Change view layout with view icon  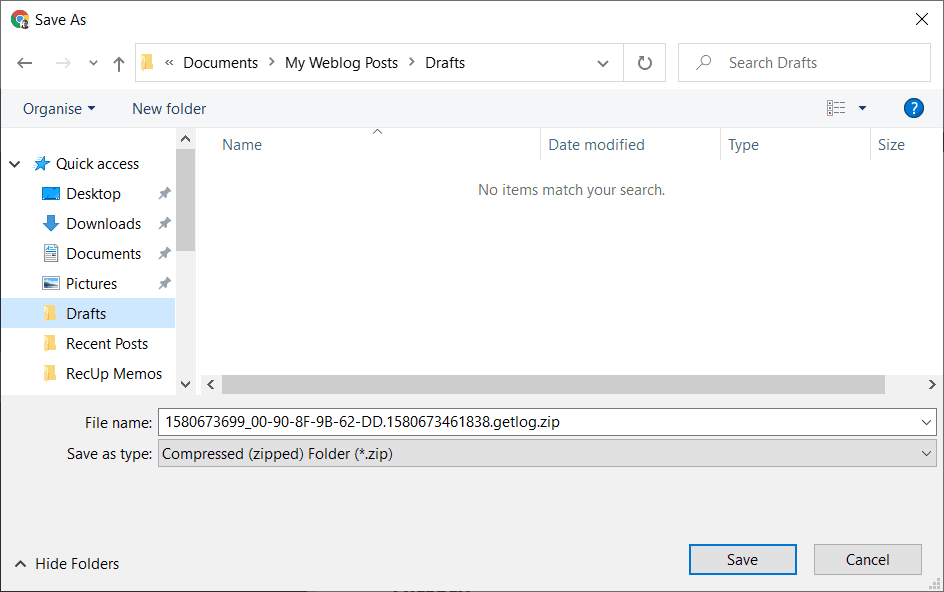[837, 108]
